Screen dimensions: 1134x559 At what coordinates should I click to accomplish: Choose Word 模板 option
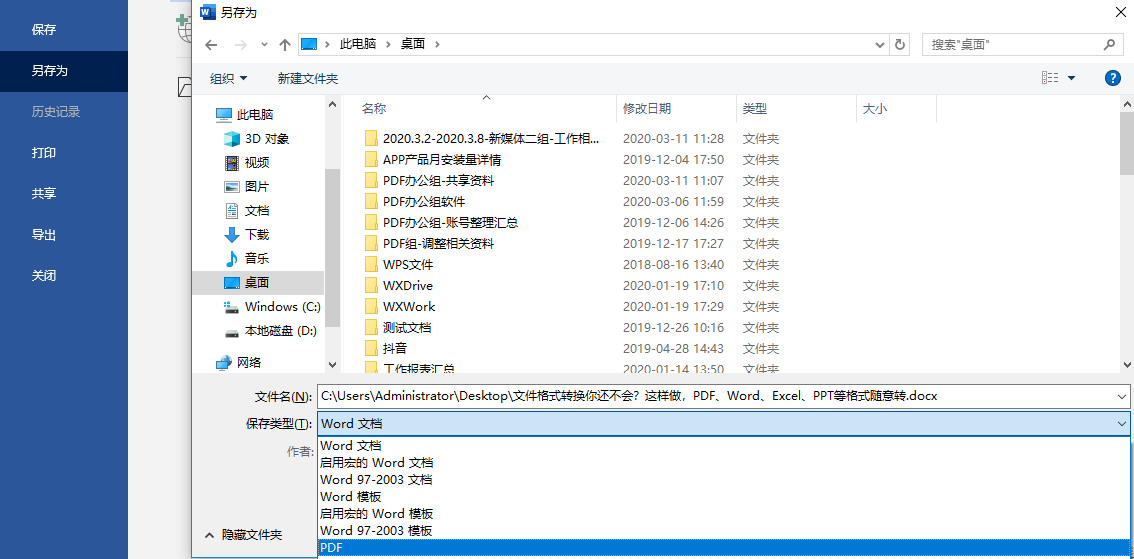[722, 497]
